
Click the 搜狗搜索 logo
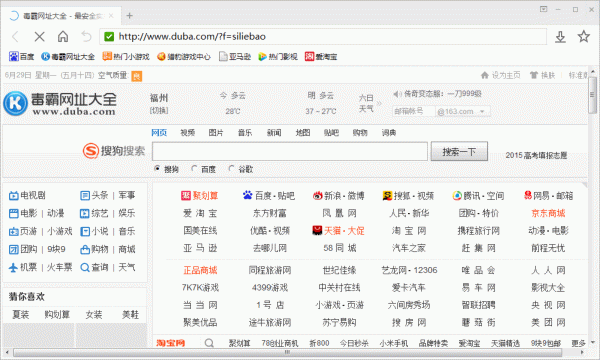[x=114, y=151]
